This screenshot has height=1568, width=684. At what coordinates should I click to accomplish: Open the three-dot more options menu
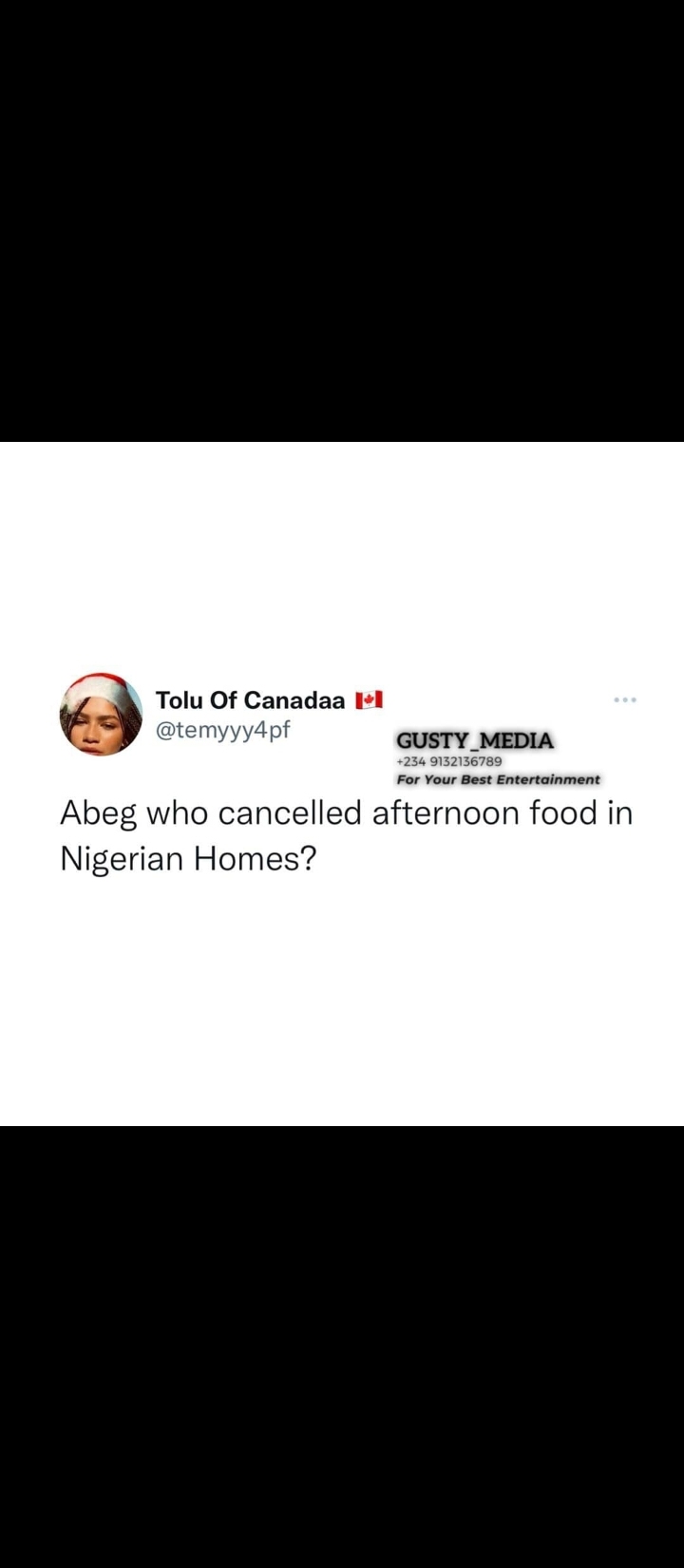tap(625, 700)
